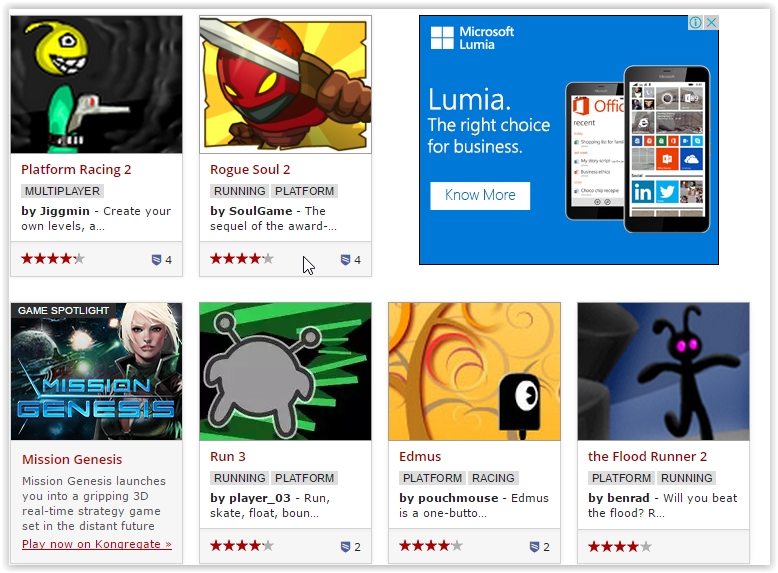Open the Run 3 game thumbnail

pyautogui.click(x=285, y=372)
